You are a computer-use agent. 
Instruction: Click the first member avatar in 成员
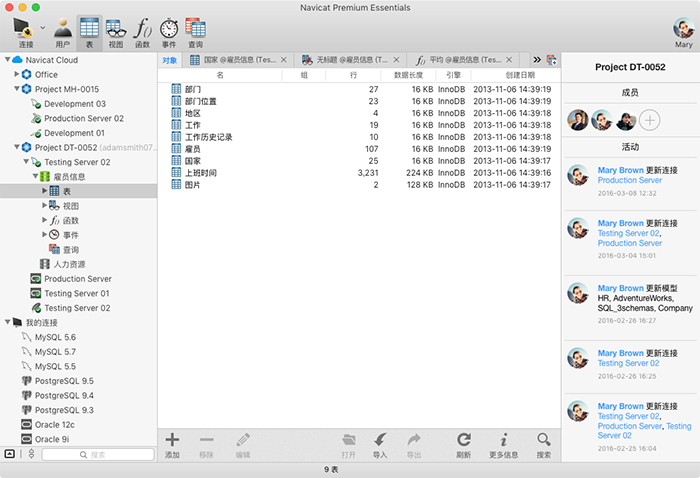(x=578, y=120)
